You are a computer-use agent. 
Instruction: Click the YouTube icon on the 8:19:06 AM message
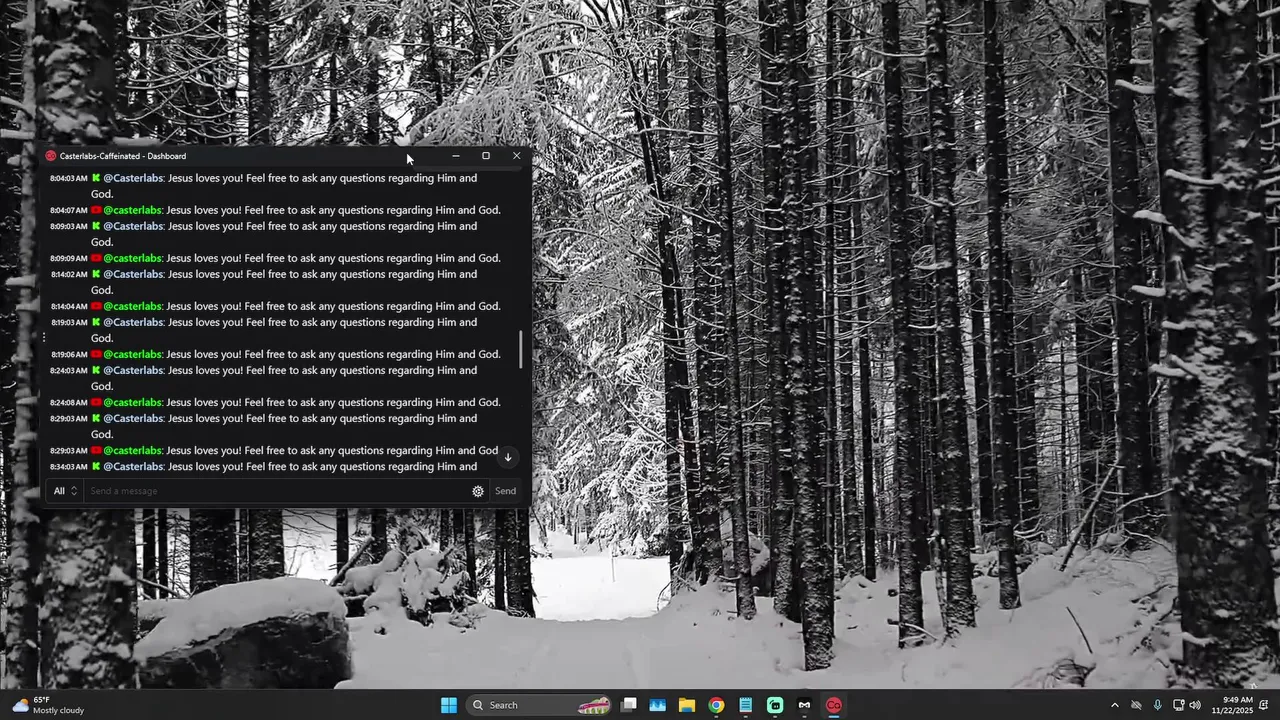tap(96, 354)
